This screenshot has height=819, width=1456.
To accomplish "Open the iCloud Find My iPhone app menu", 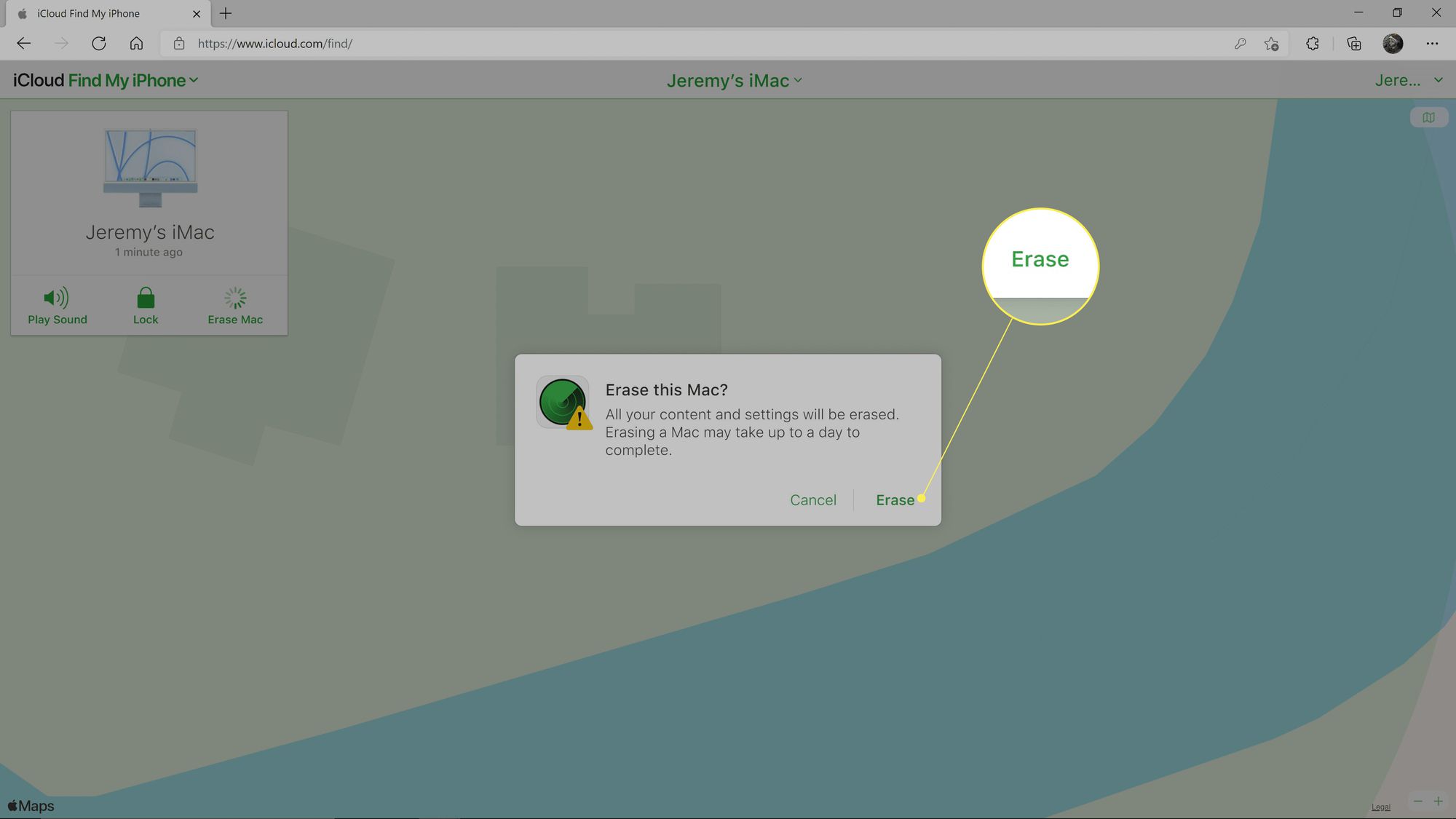I will pos(106,81).
